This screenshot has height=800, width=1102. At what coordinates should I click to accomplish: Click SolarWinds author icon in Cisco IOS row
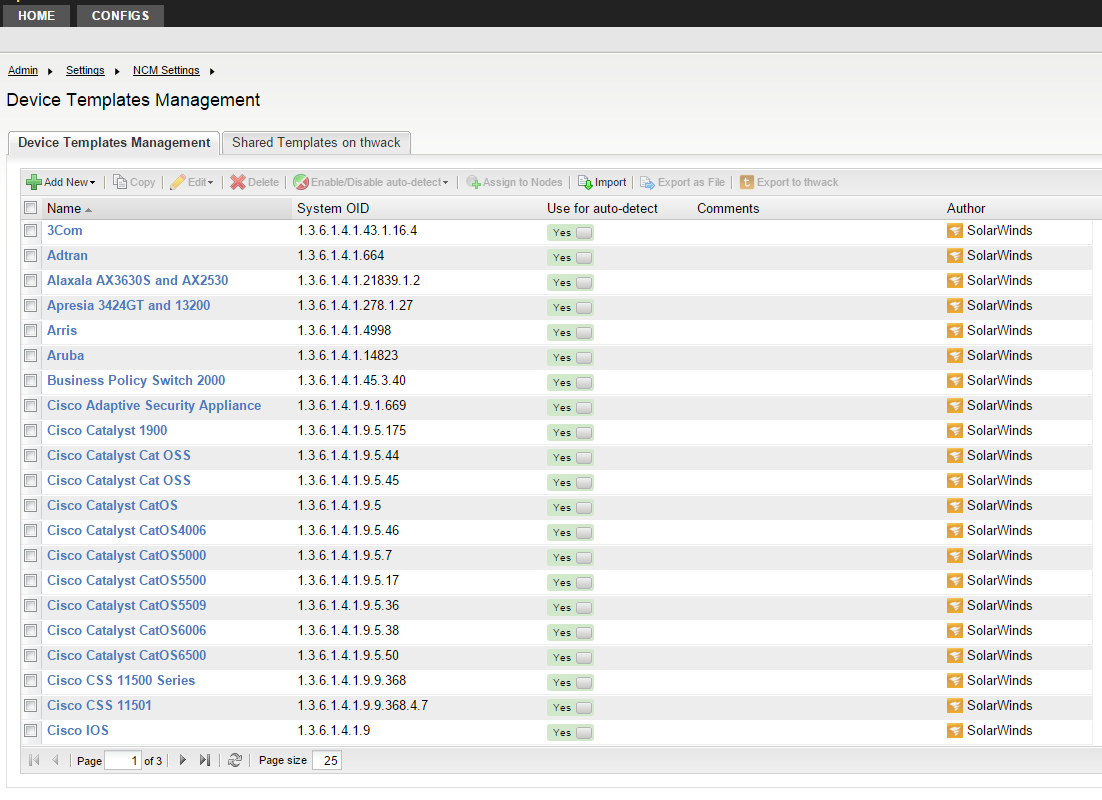point(954,730)
